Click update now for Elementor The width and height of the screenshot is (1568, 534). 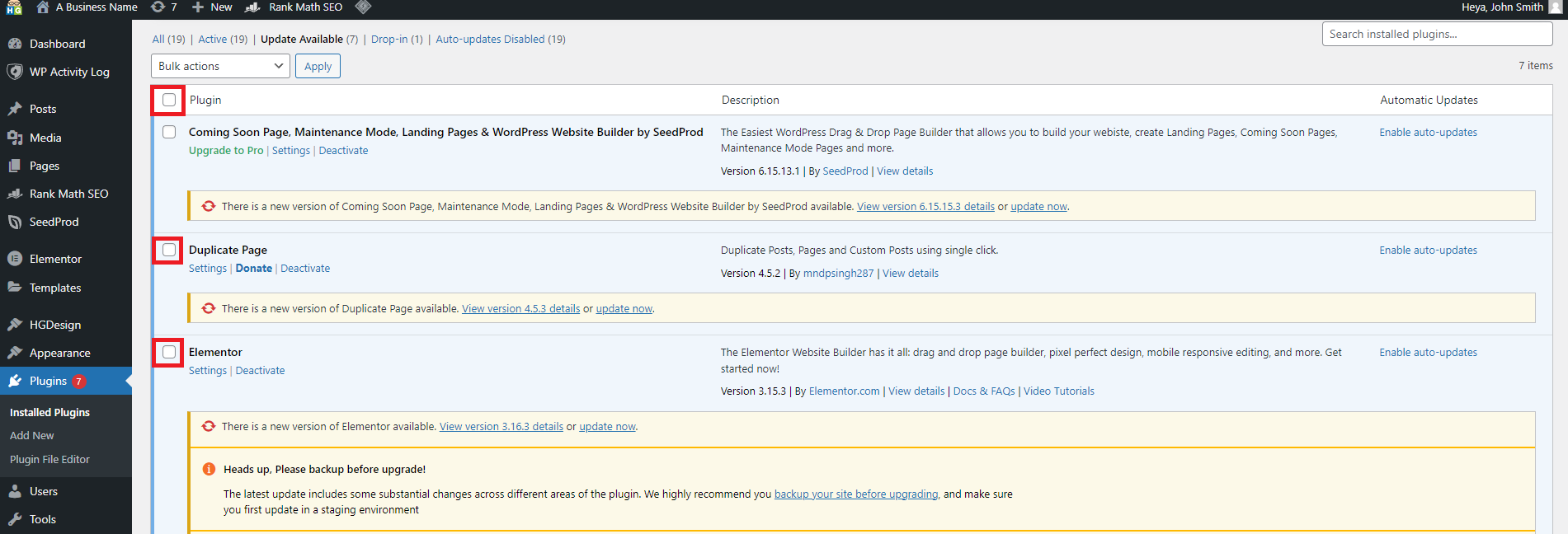pos(607,426)
